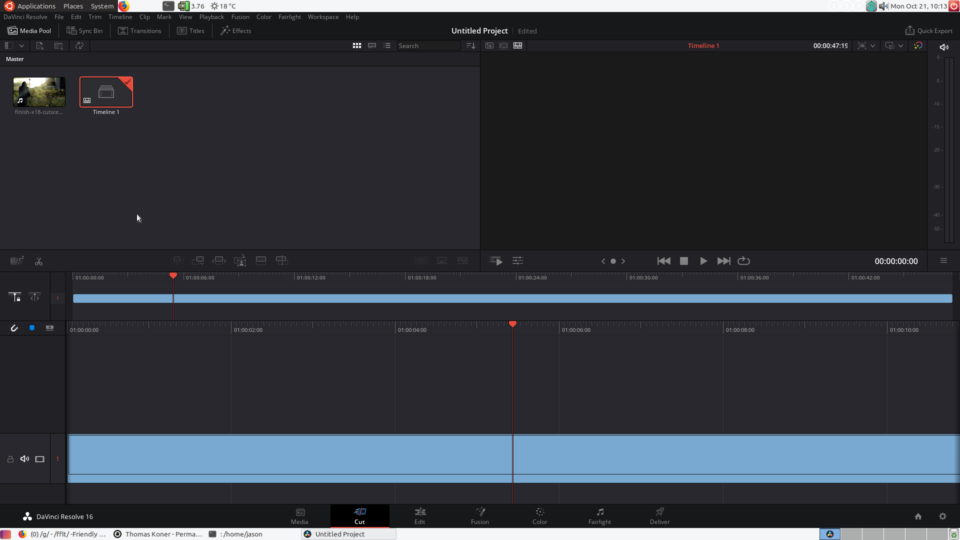Image resolution: width=960 pixels, height=540 pixels.
Task: Open the viewer zoom fit dropdown arrow
Action: (x=872, y=46)
